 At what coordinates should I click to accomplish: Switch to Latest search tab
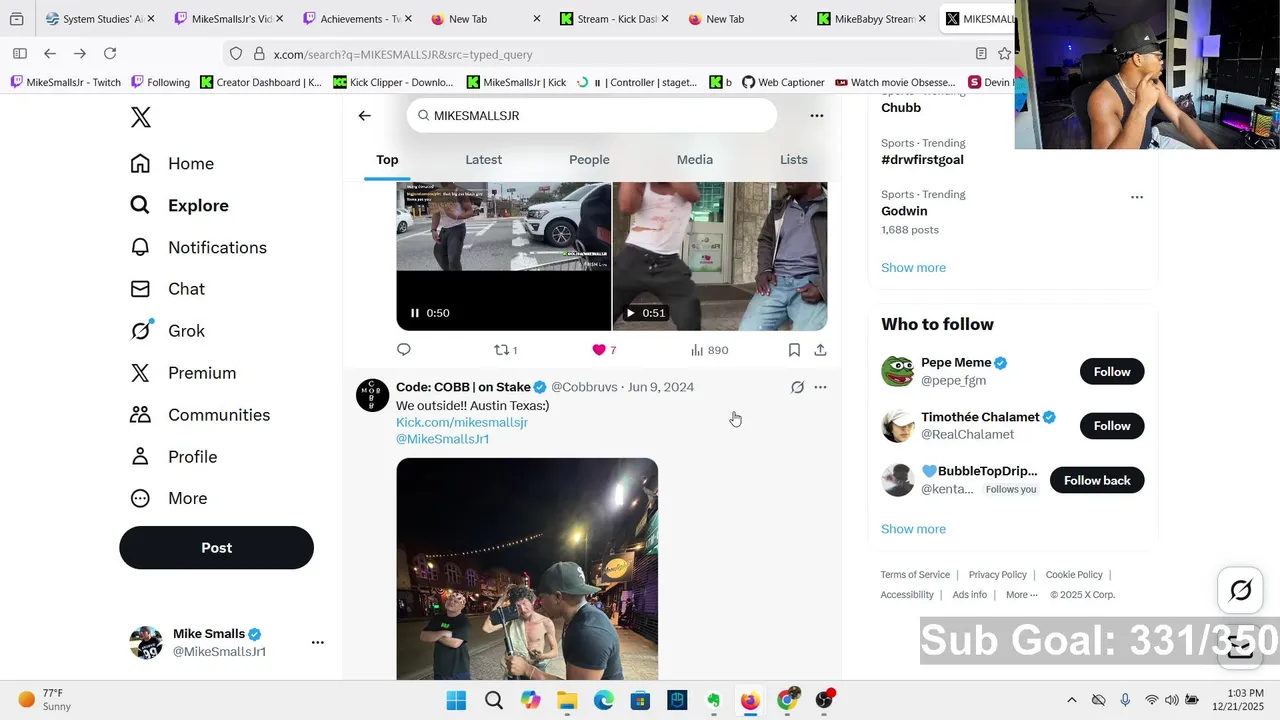tap(483, 160)
